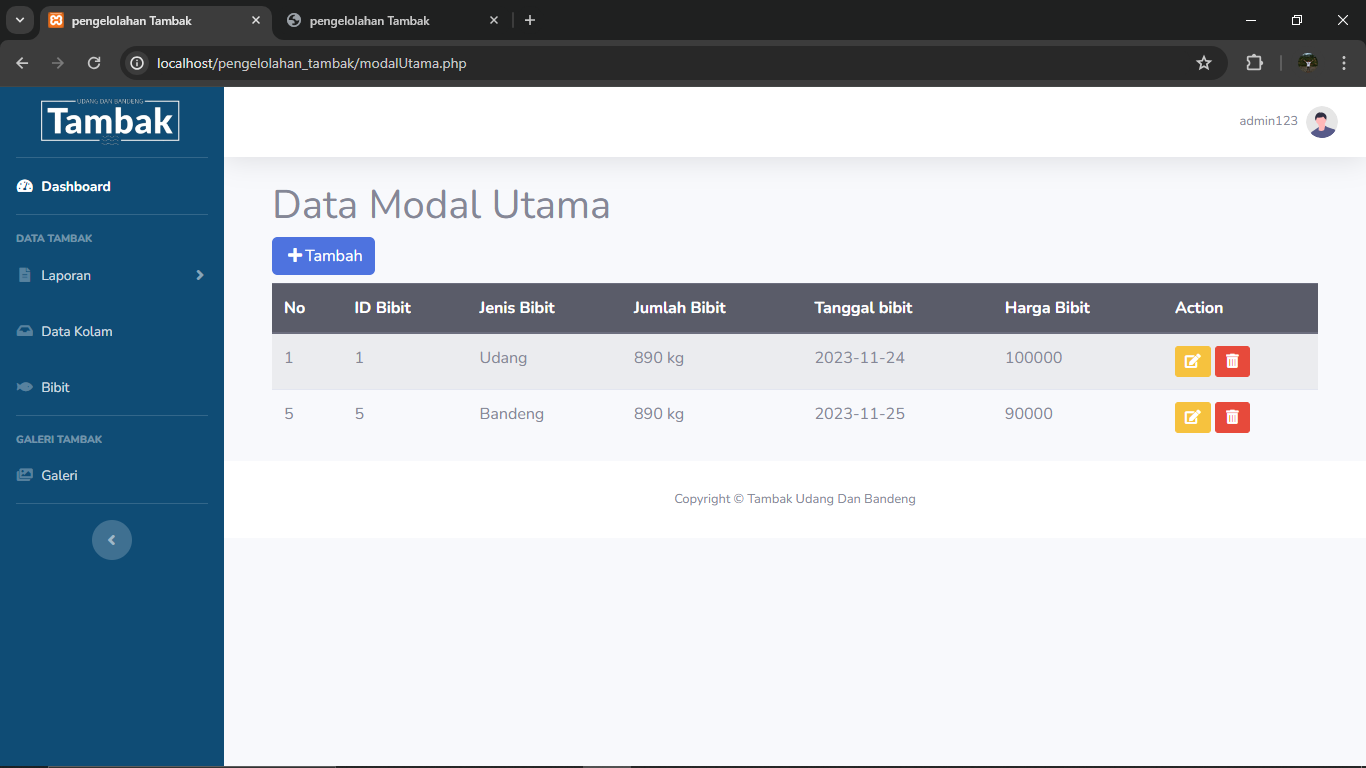The width and height of the screenshot is (1366, 768).
Task: Click the No column header
Action: (x=294, y=308)
